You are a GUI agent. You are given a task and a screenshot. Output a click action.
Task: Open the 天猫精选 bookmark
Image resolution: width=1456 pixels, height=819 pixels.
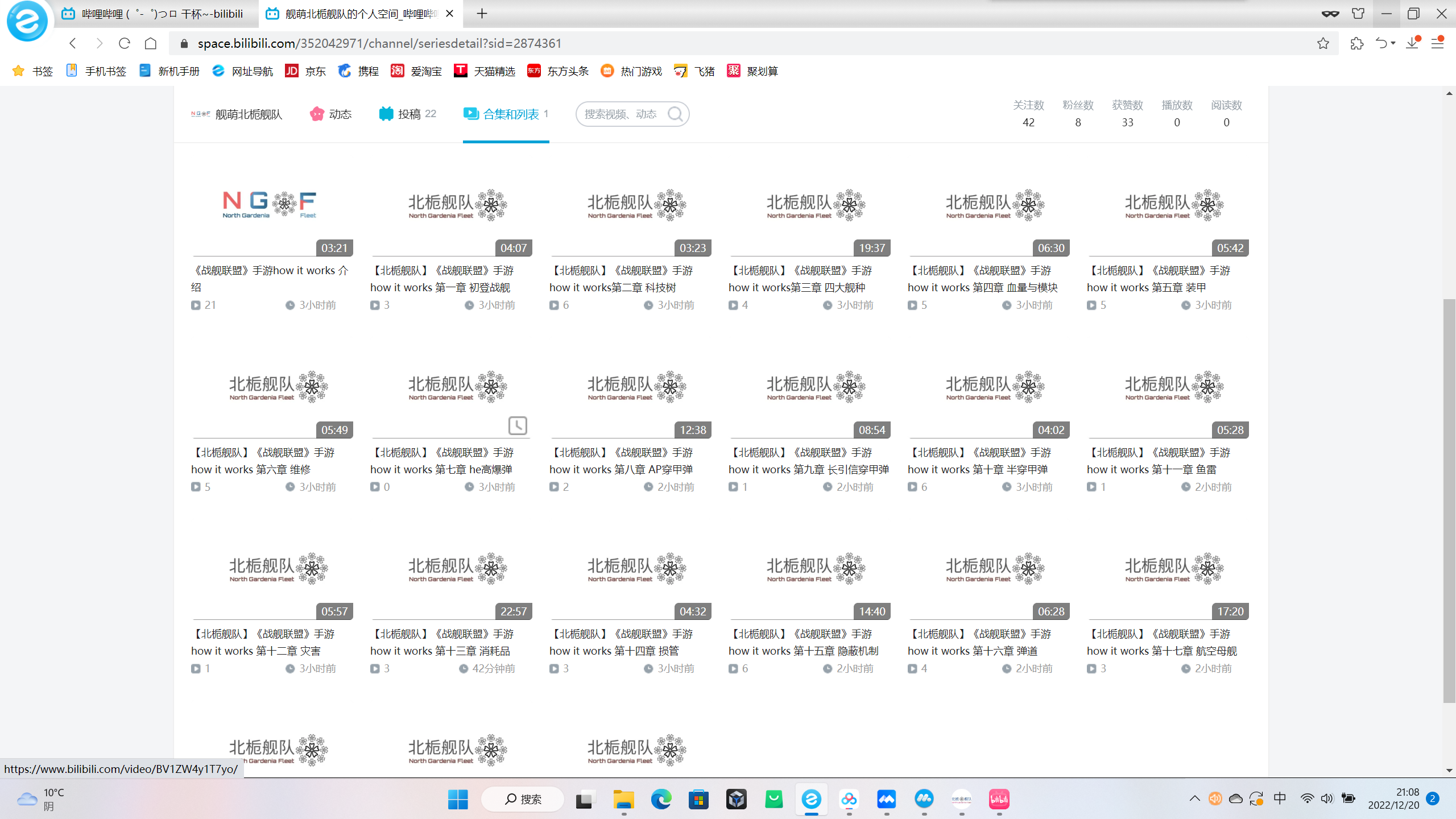485,71
